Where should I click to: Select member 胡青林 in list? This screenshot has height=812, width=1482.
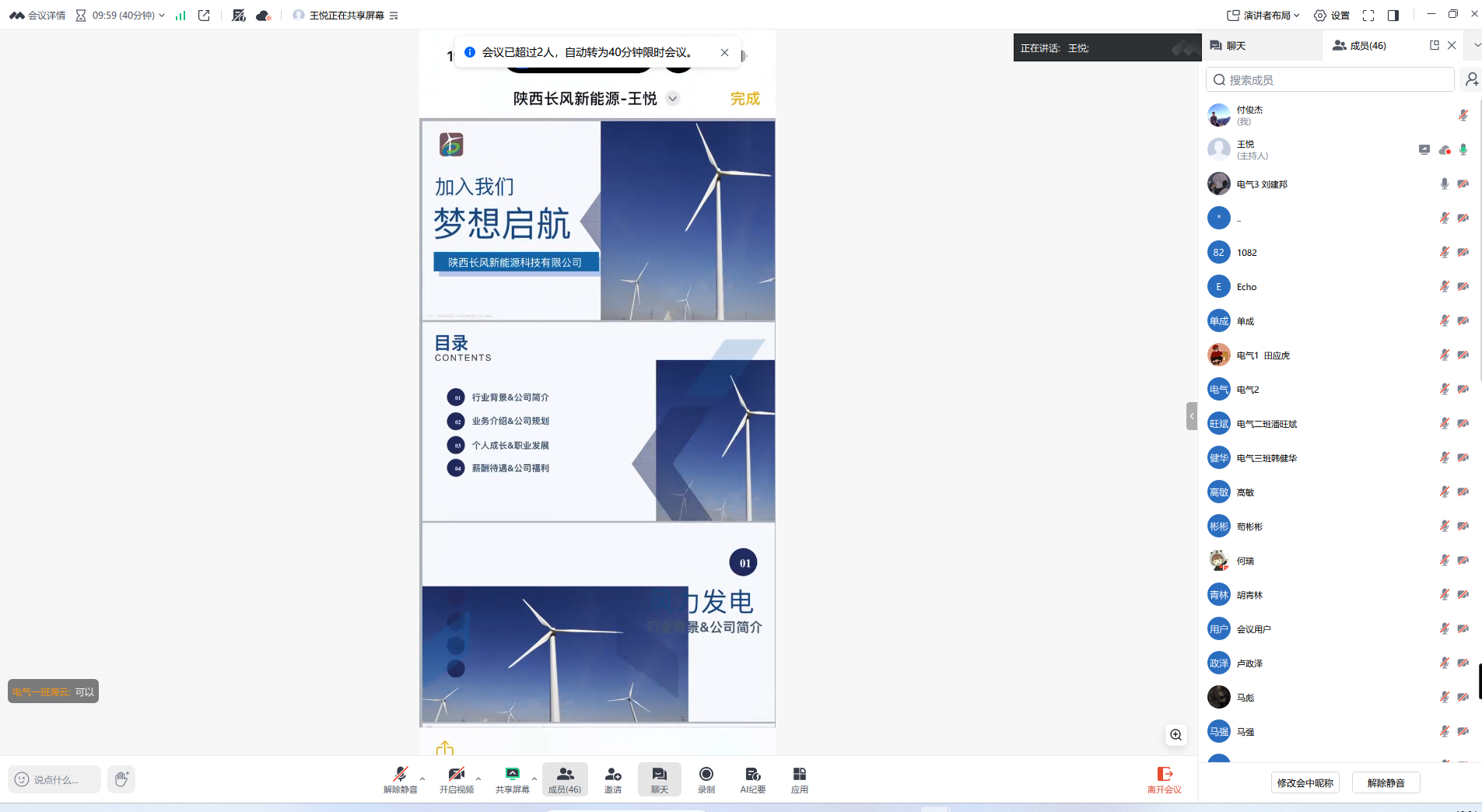(1338, 595)
